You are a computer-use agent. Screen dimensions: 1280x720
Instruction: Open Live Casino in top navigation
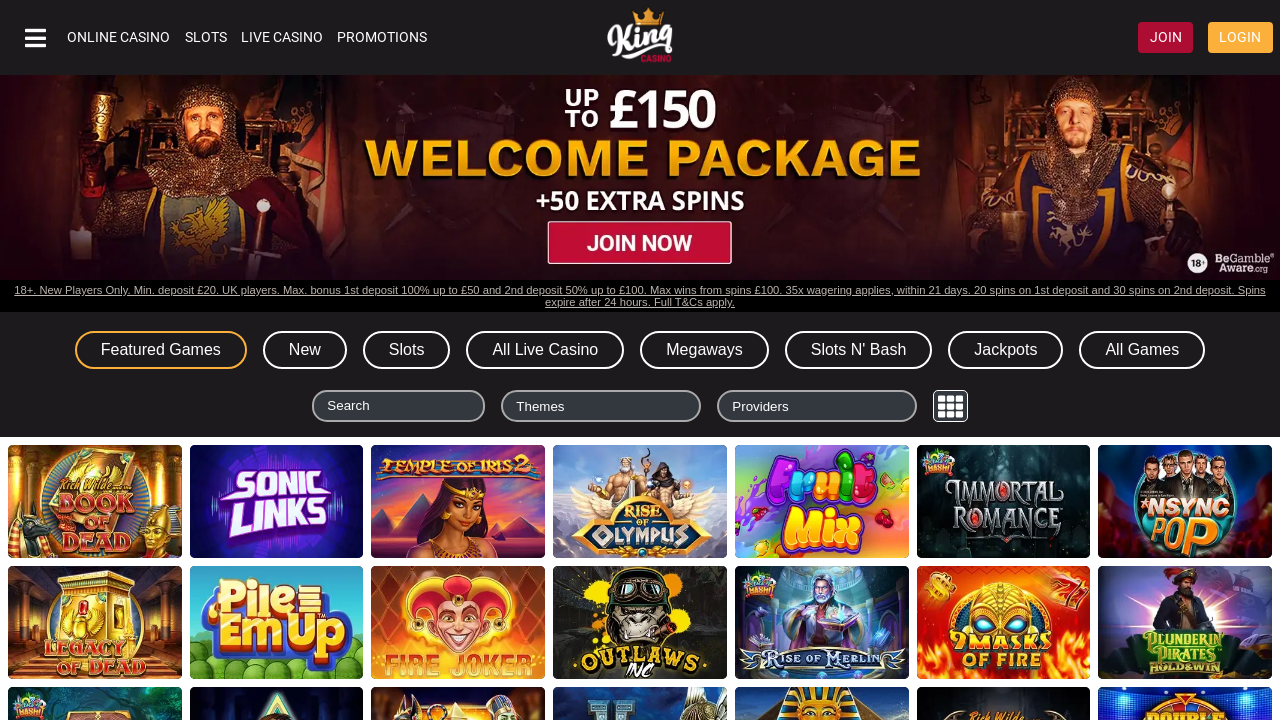coord(282,37)
